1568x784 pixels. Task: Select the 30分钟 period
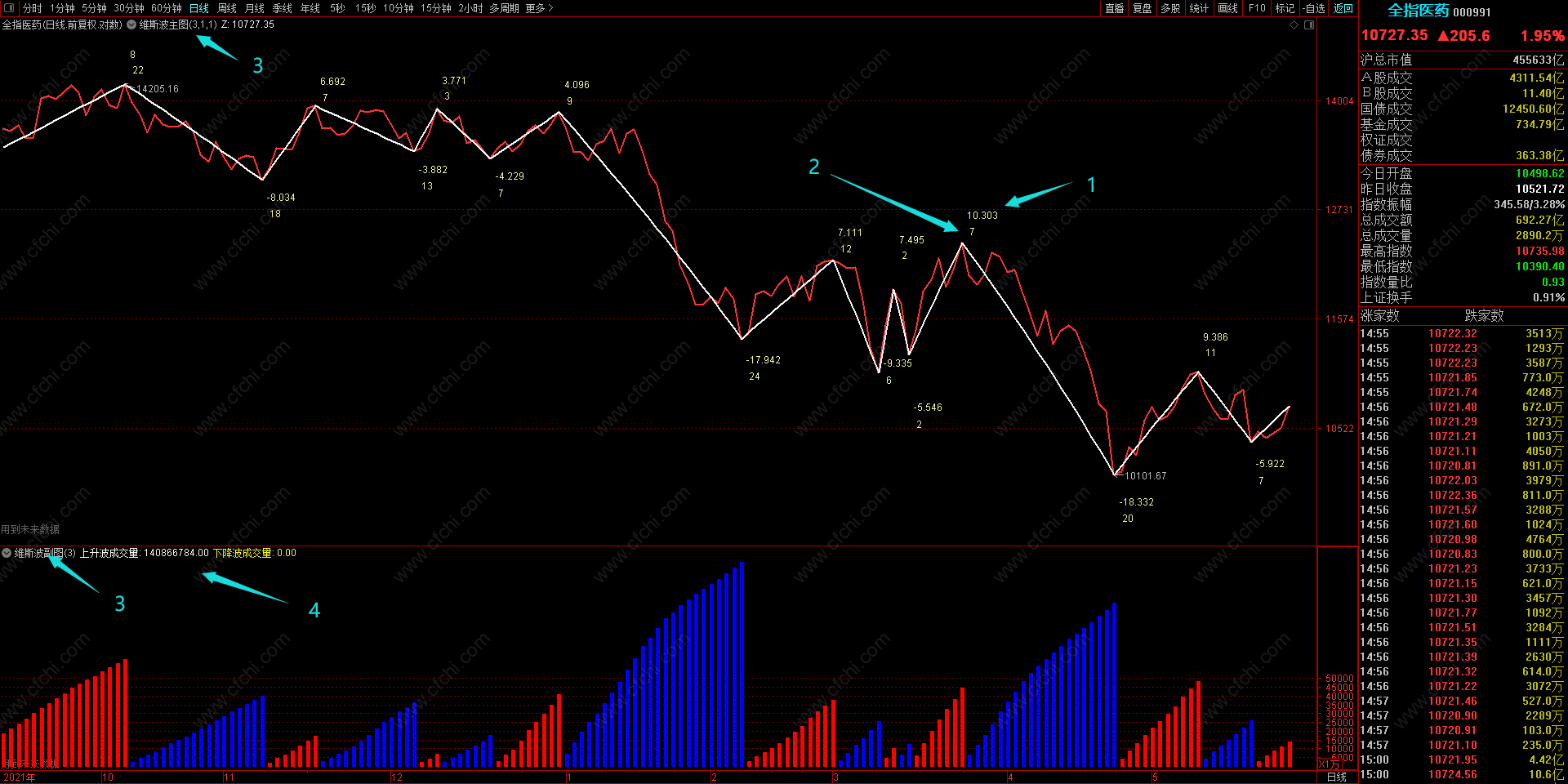click(x=129, y=8)
